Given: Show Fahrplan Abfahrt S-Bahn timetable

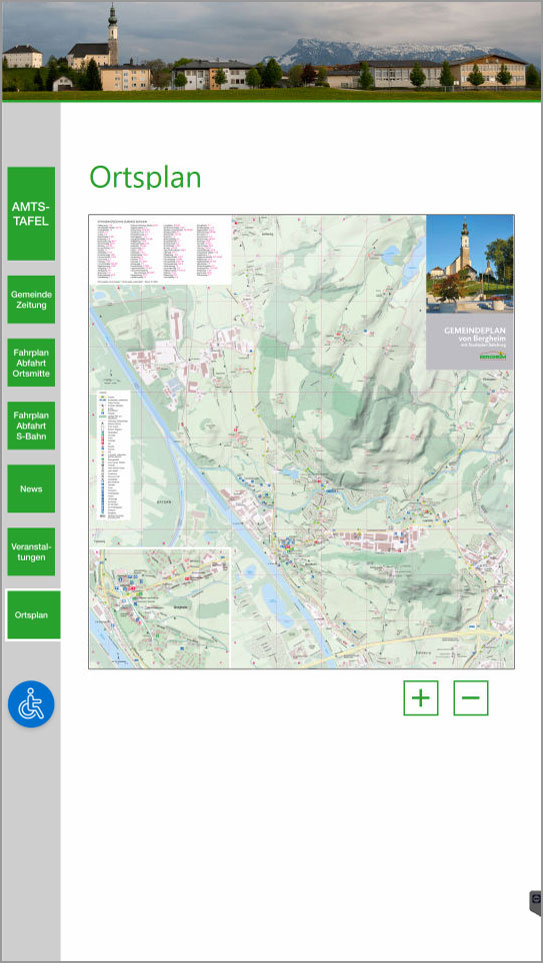Looking at the screenshot, I should coord(31,426).
